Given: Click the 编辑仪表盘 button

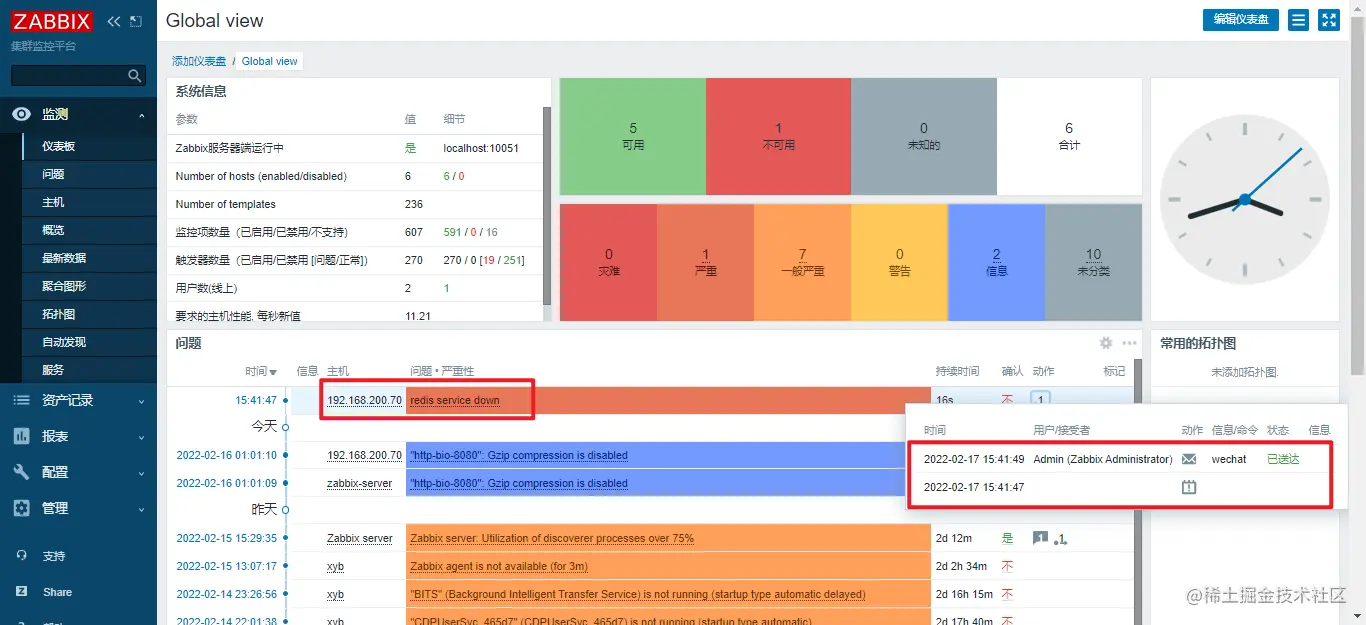Looking at the screenshot, I should tap(1240, 19).
